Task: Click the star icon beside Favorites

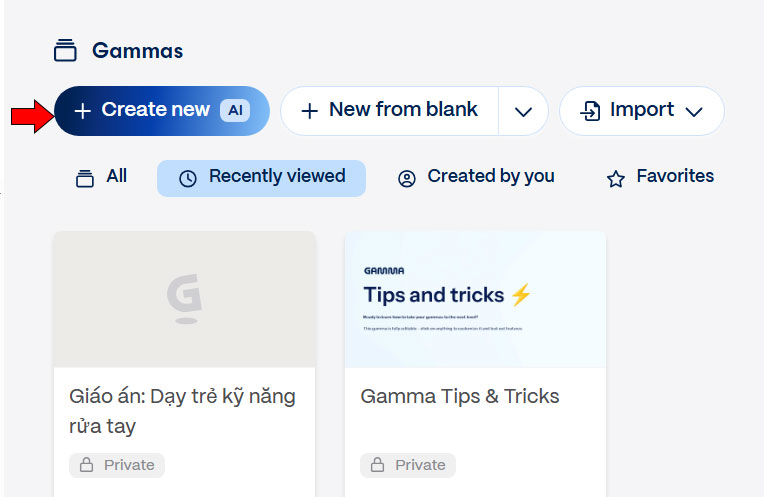Action: coord(616,178)
